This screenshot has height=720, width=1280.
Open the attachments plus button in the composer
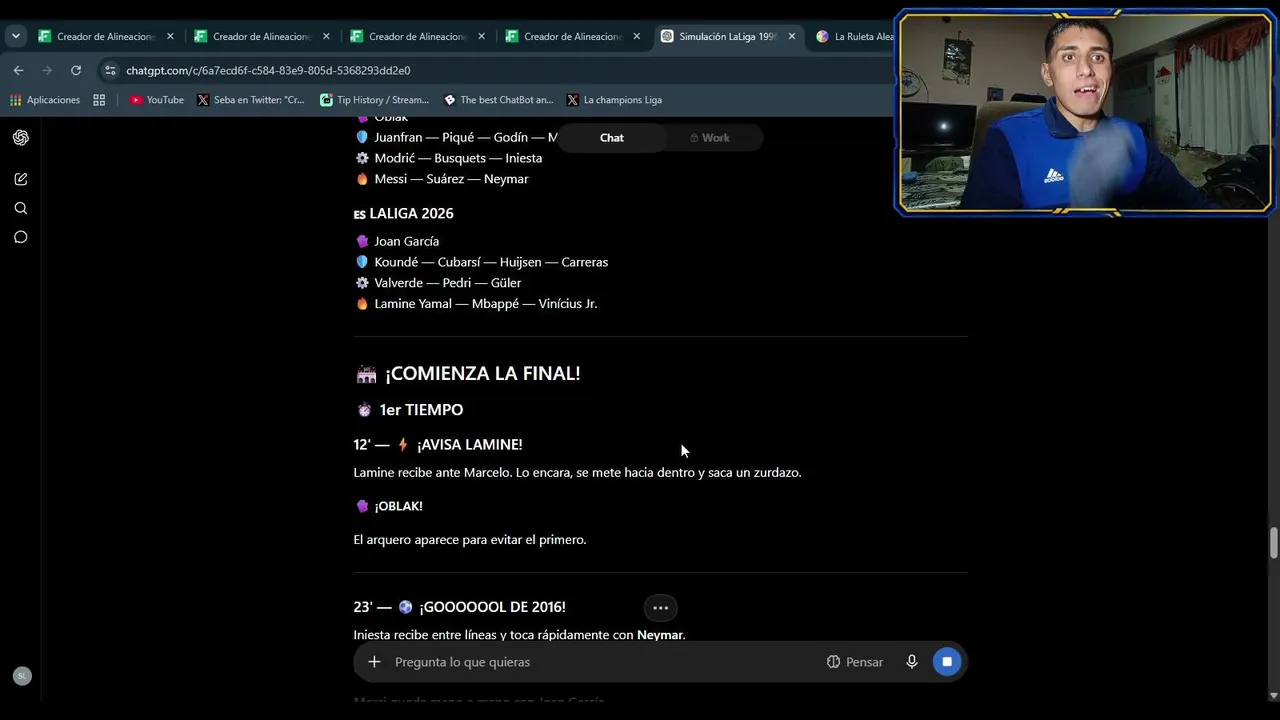coord(374,662)
